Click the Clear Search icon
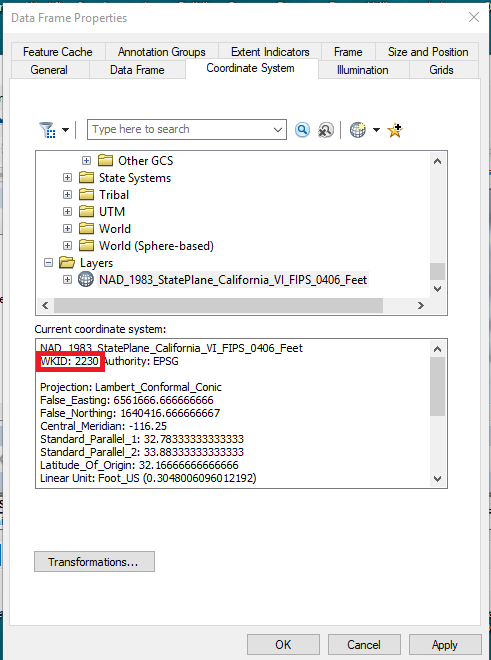The width and height of the screenshot is (491, 660). pos(325,130)
